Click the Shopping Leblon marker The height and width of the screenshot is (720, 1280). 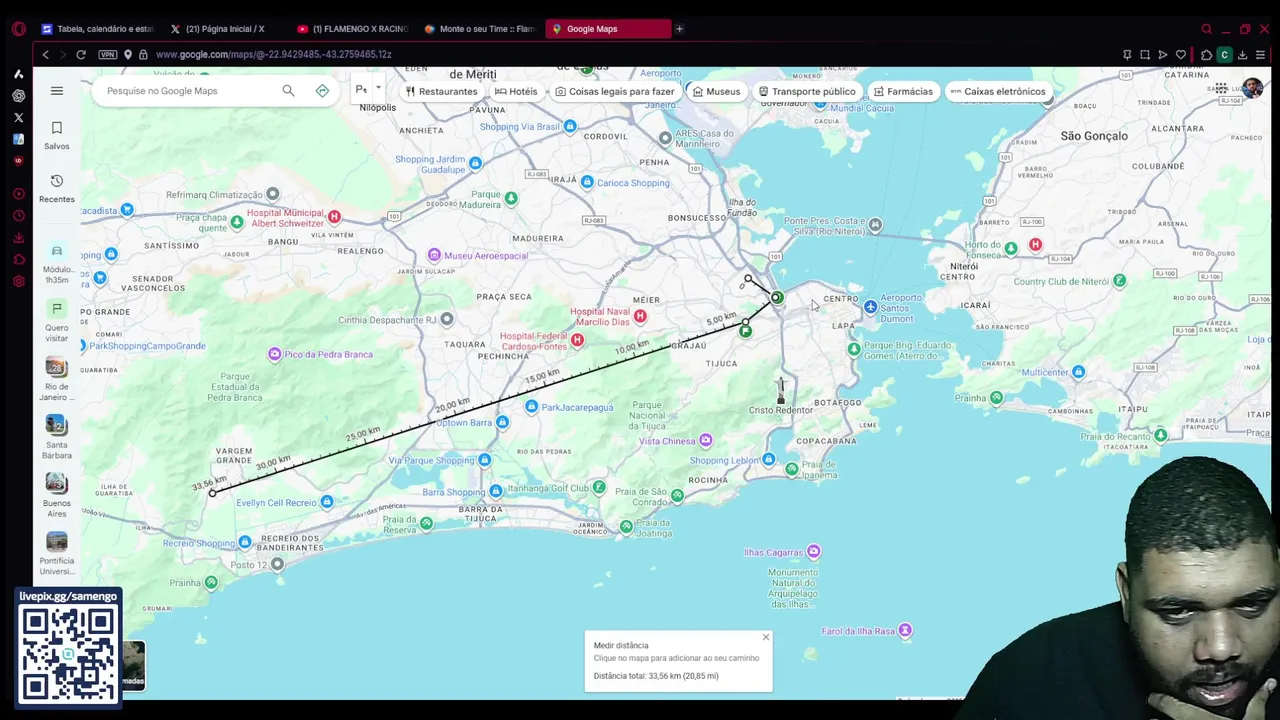coord(768,459)
